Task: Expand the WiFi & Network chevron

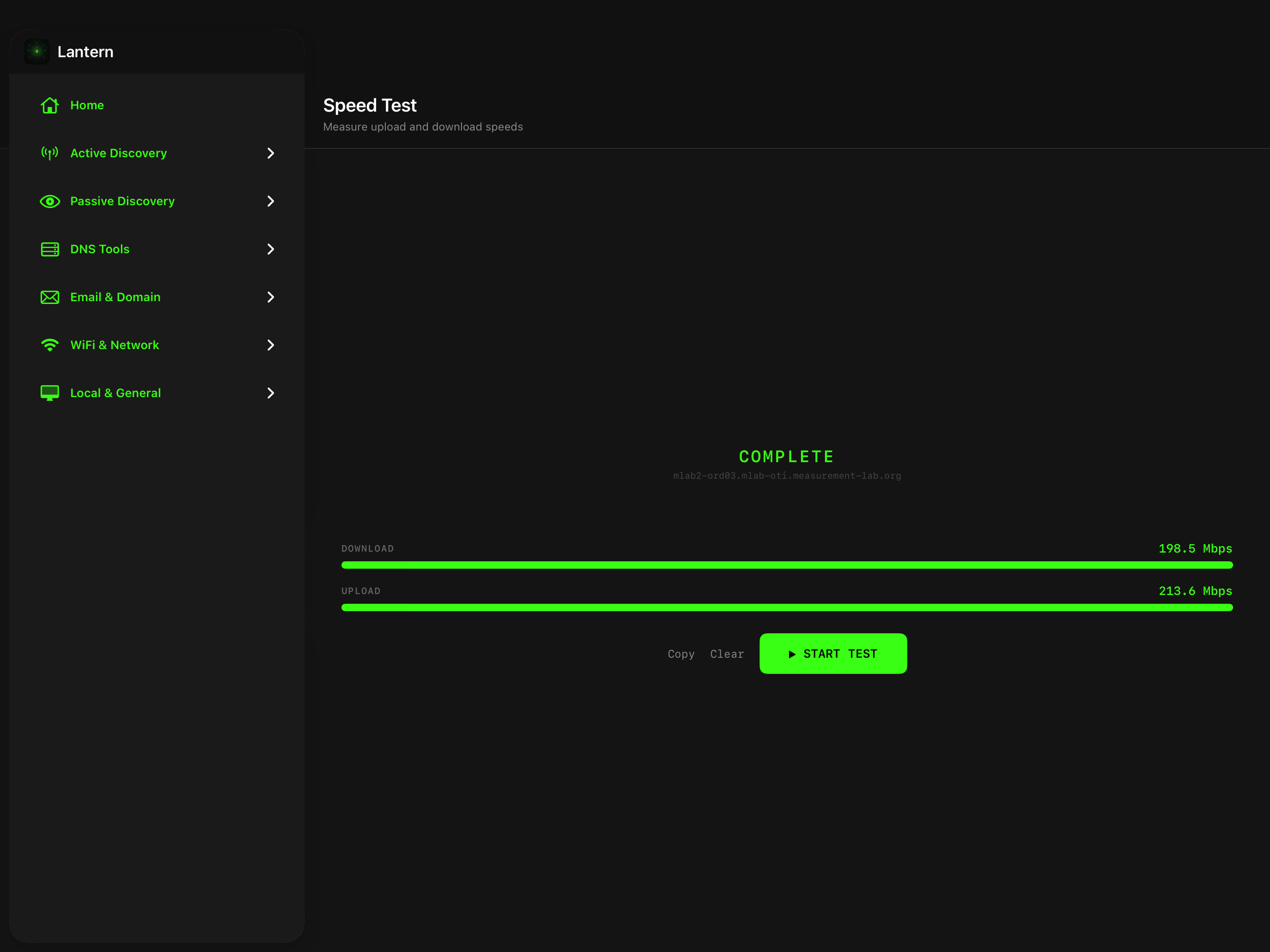Action: tap(270, 345)
